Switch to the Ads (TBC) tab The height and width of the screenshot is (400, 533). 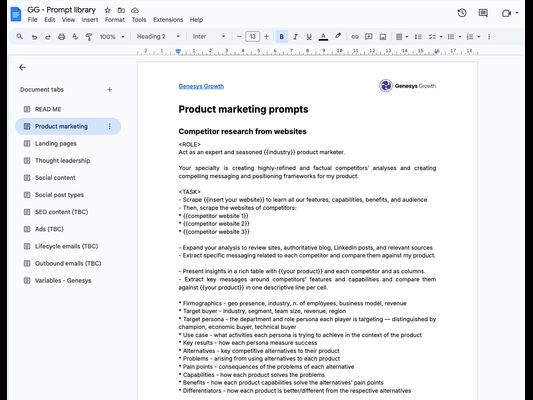68,229
